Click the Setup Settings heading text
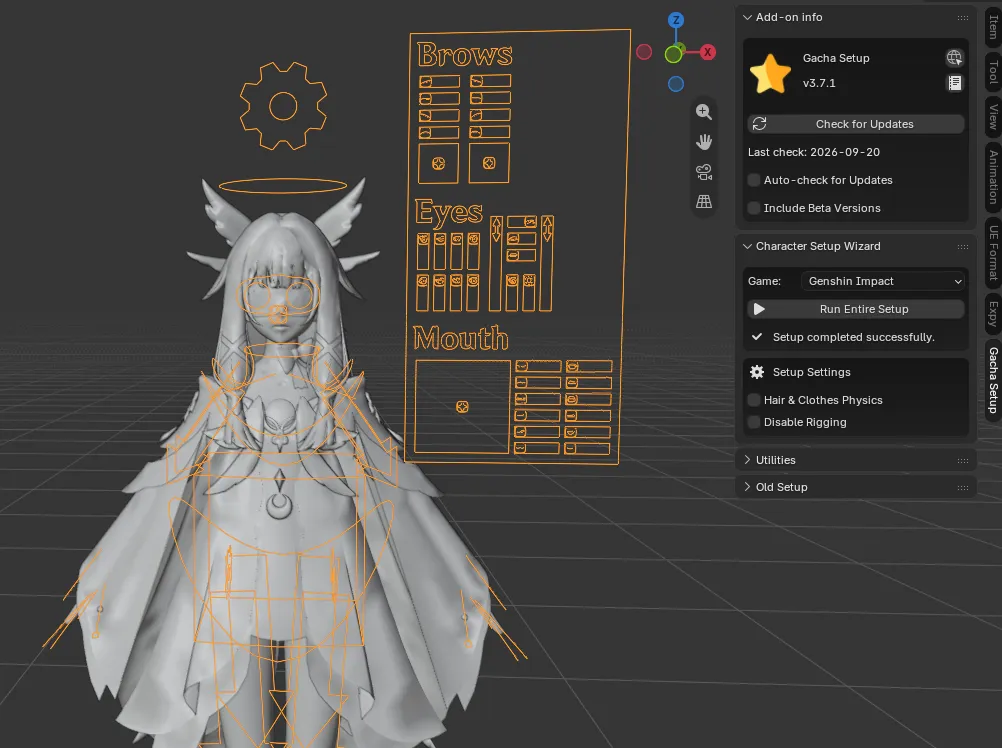Image resolution: width=1002 pixels, height=748 pixels. pyautogui.click(x=812, y=372)
